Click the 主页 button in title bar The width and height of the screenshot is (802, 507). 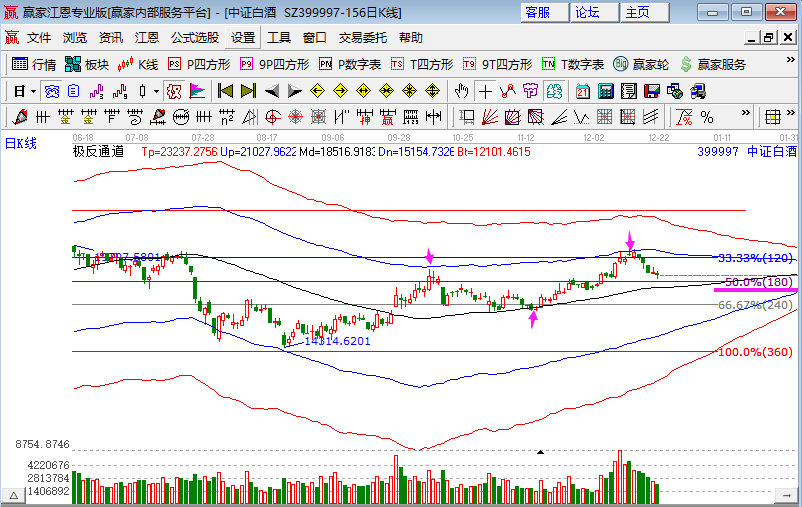tap(644, 12)
